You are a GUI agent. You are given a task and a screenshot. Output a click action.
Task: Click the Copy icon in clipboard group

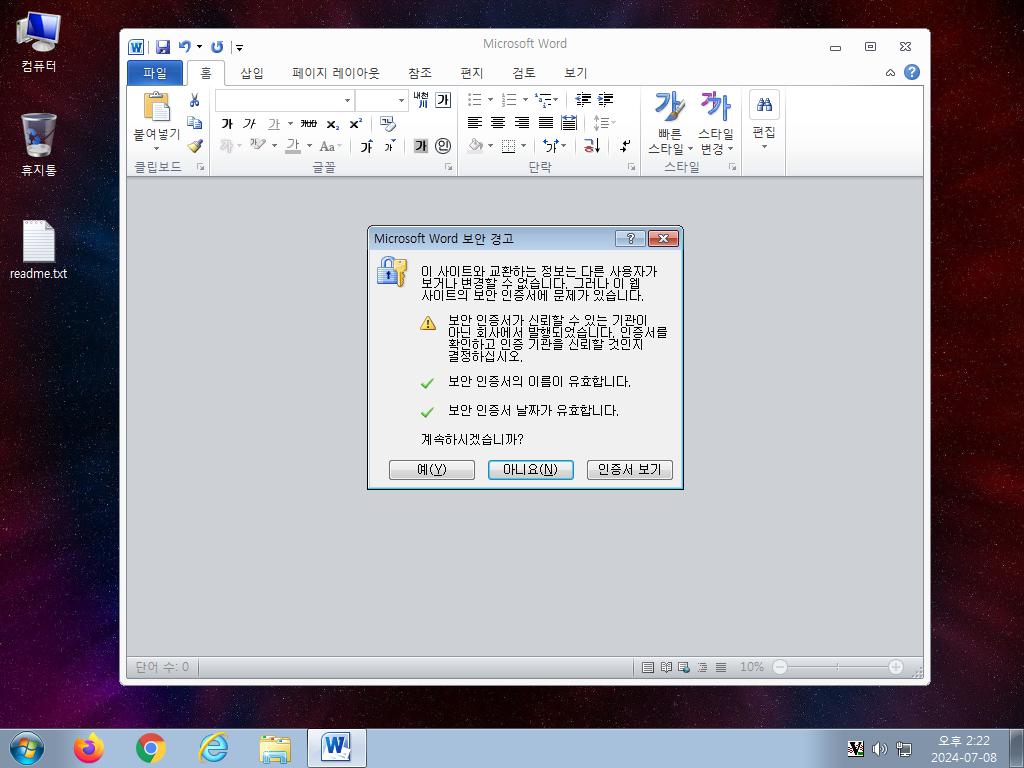tap(194, 123)
